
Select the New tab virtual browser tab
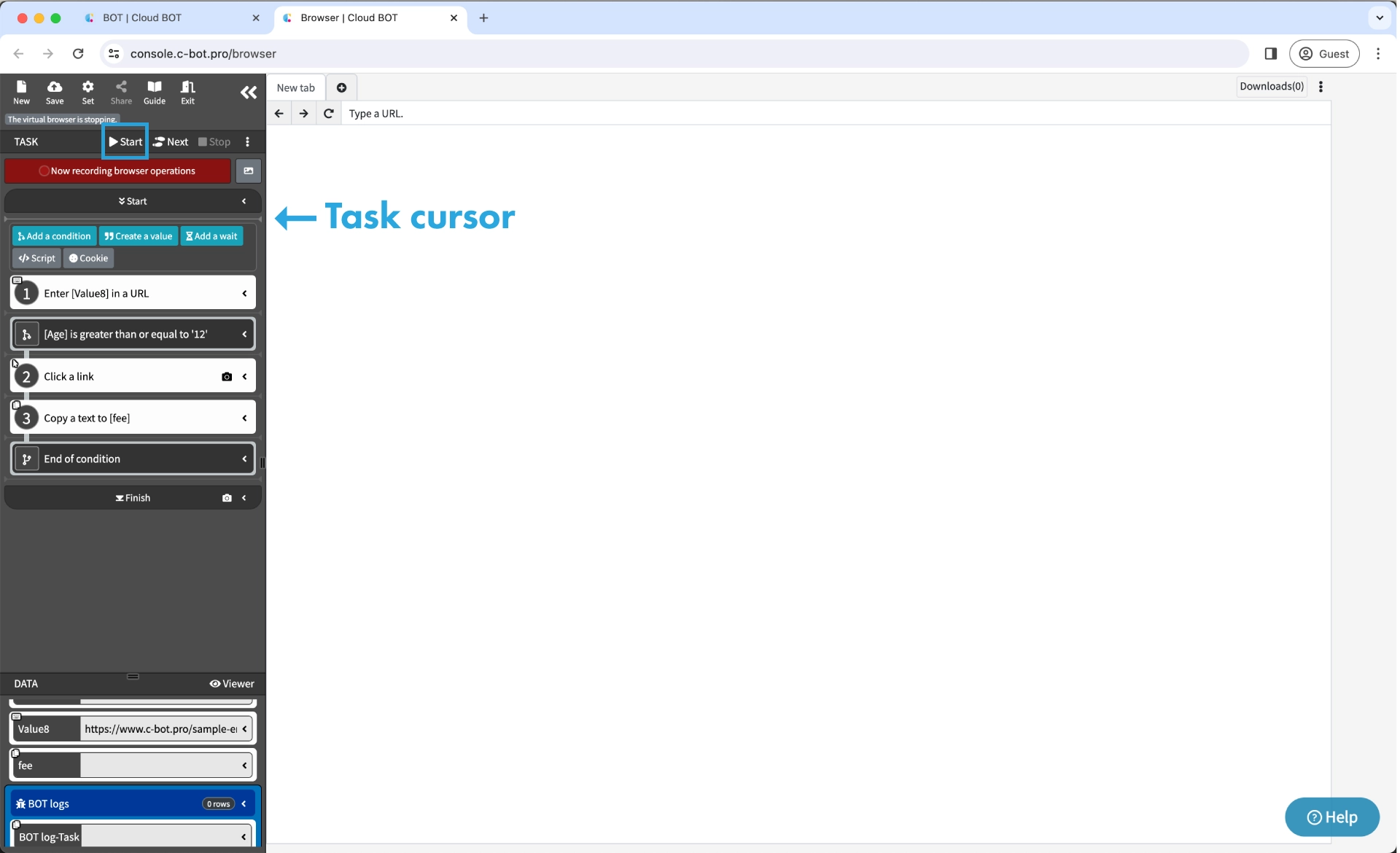click(295, 87)
